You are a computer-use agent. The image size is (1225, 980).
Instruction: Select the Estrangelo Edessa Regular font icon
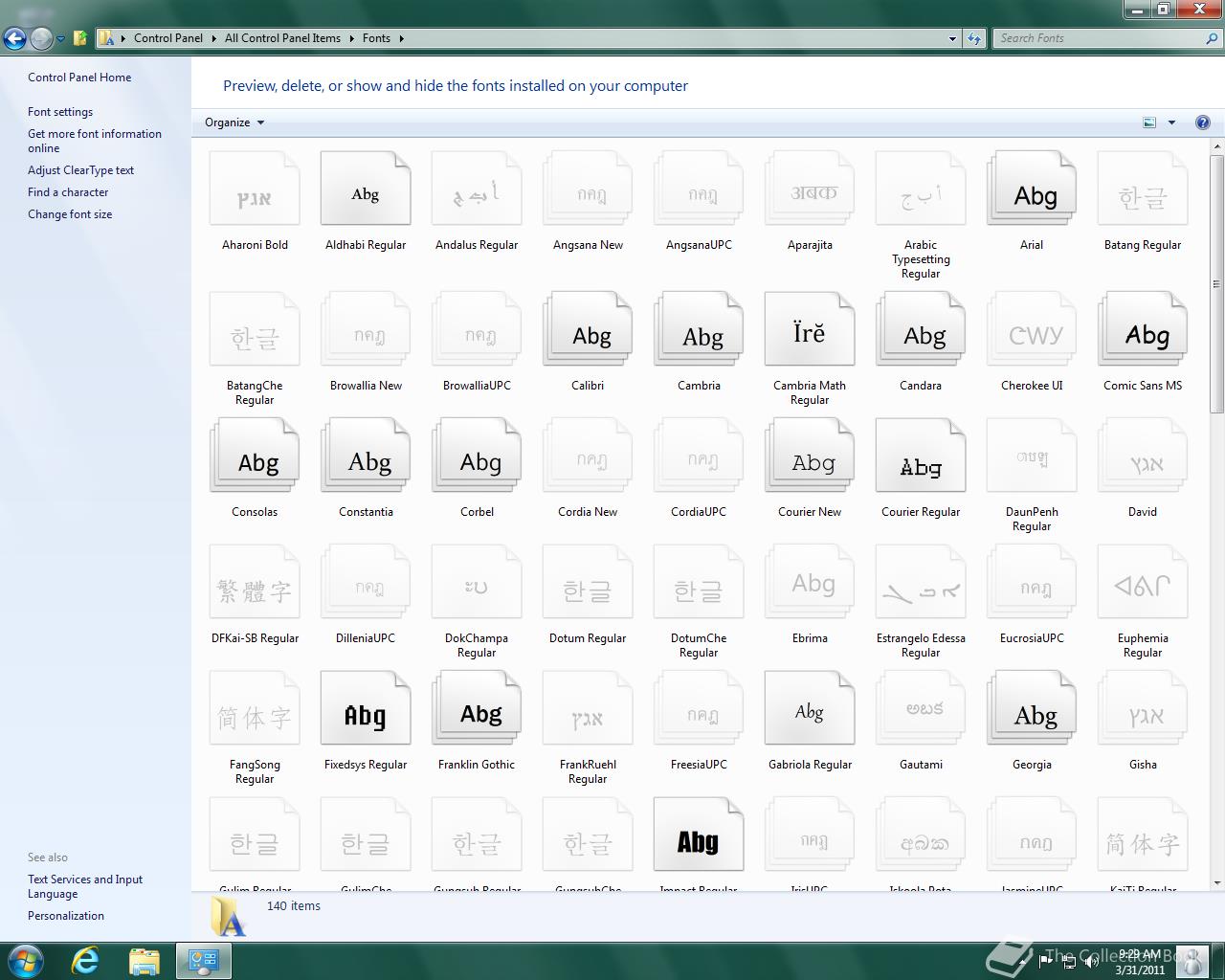[x=921, y=583]
